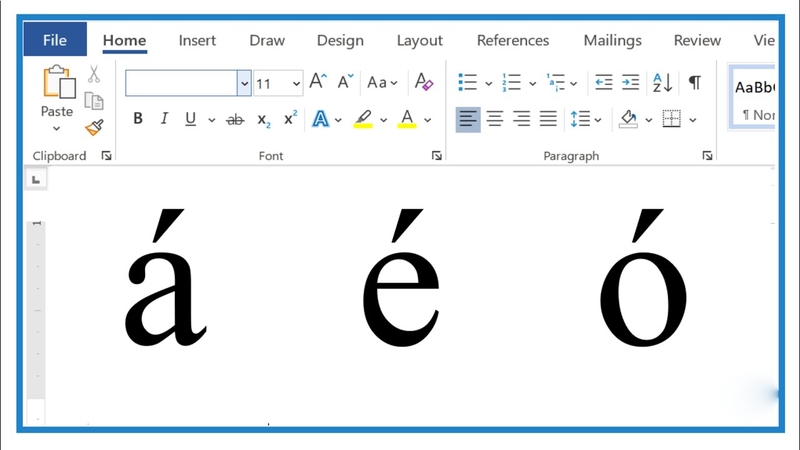Apply subscript formatting

(x=264, y=120)
